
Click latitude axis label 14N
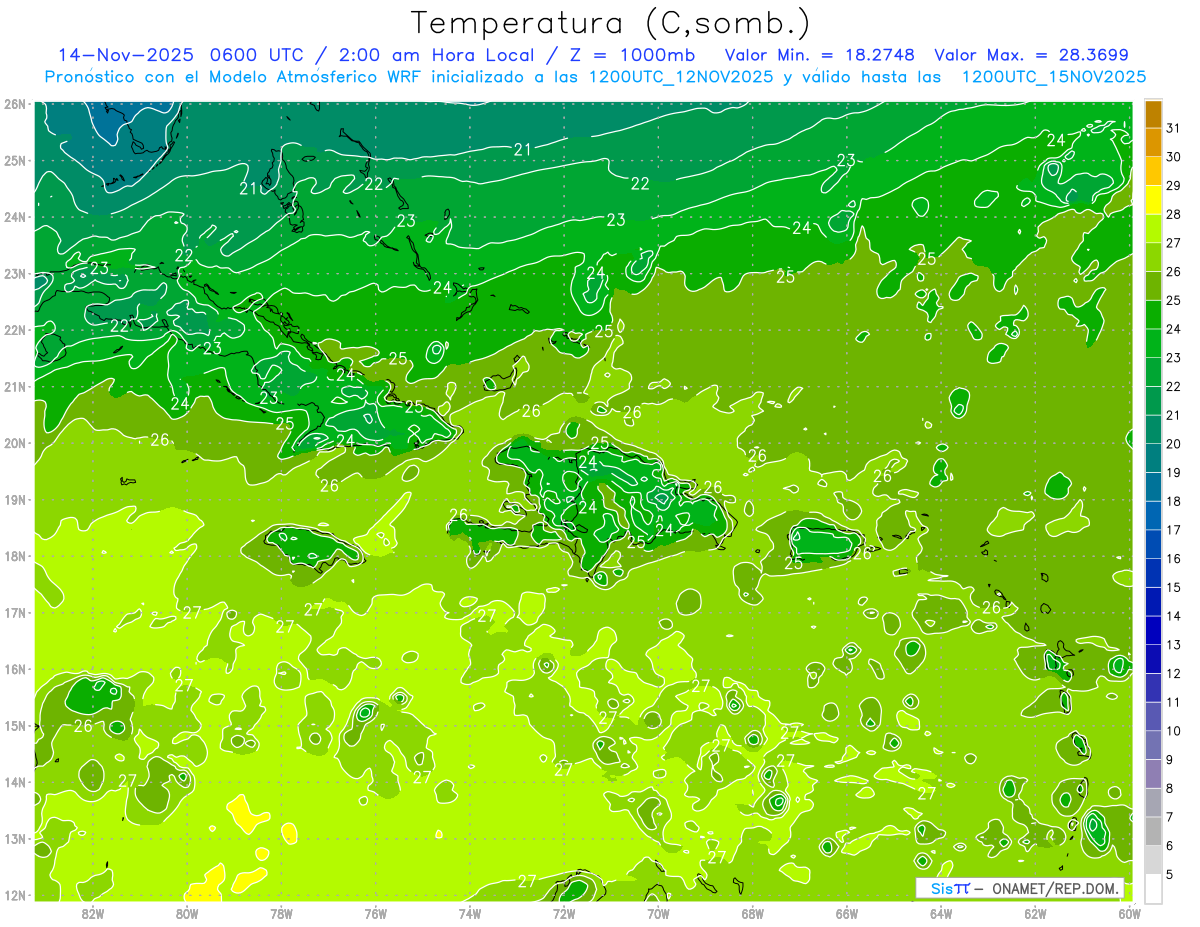point(15,782)
